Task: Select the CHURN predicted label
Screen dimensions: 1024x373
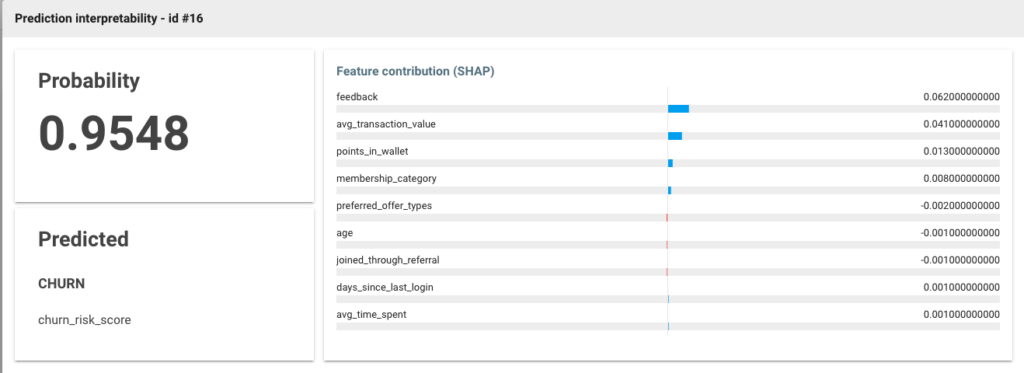Action: [x=61, y=284]
